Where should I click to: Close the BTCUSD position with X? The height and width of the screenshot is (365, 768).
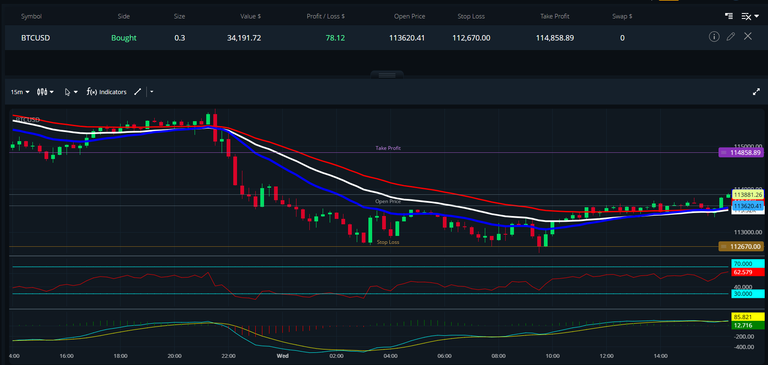747,36
